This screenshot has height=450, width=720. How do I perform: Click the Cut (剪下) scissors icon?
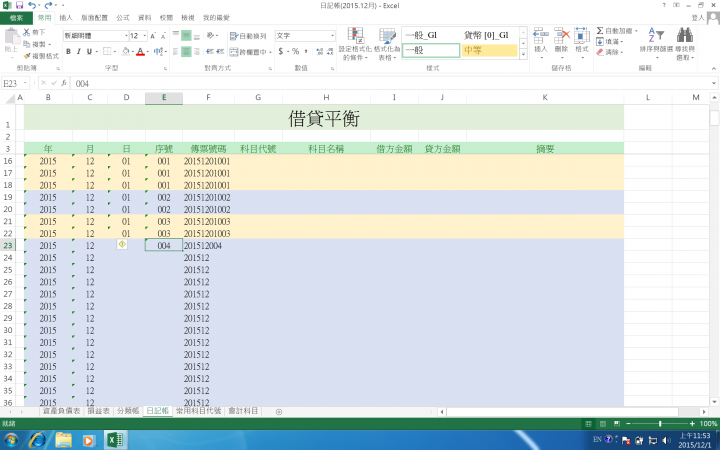coord(27,32)
